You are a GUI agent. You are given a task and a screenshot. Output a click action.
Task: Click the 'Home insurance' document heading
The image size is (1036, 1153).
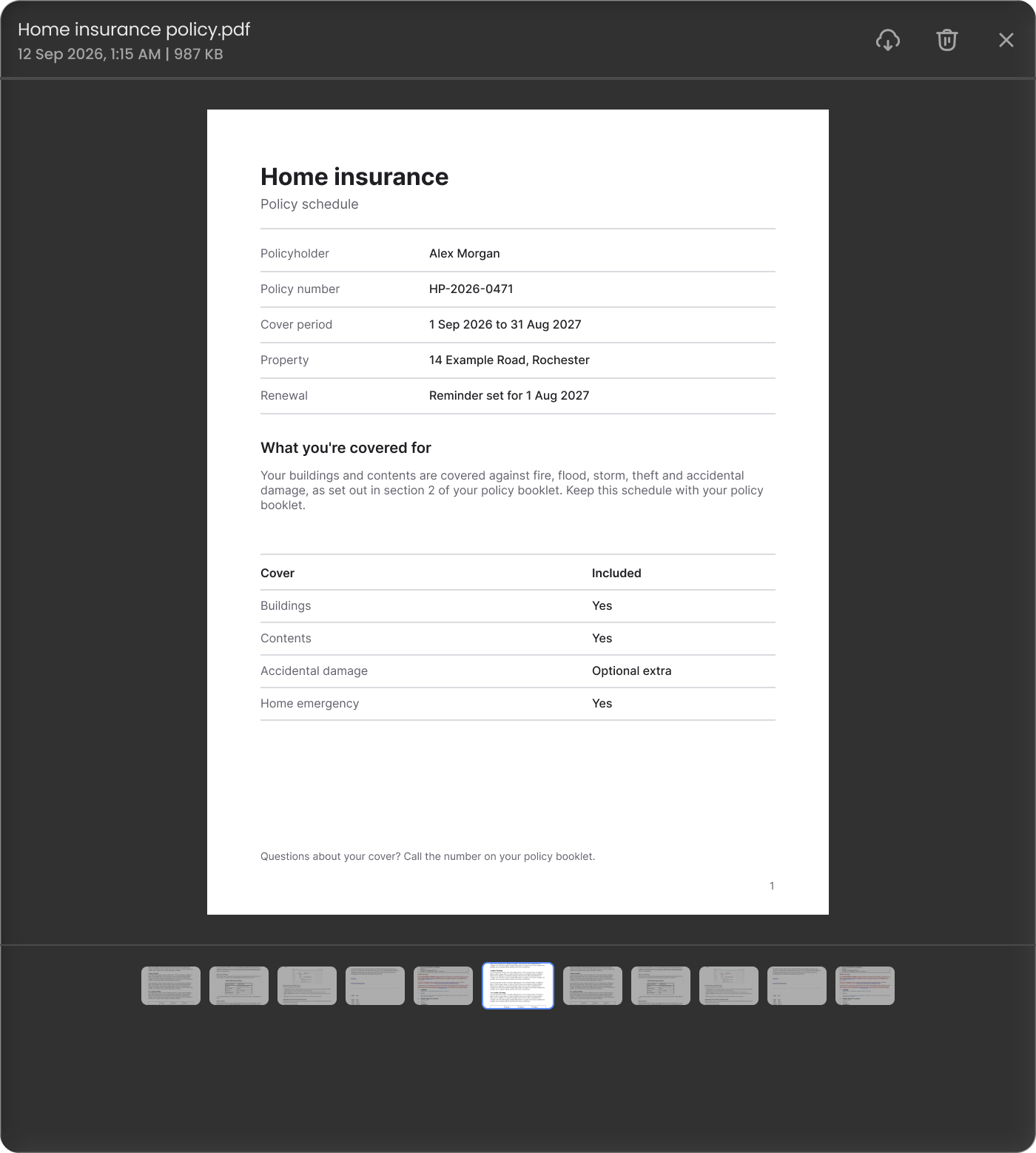[x=354, y=177]
